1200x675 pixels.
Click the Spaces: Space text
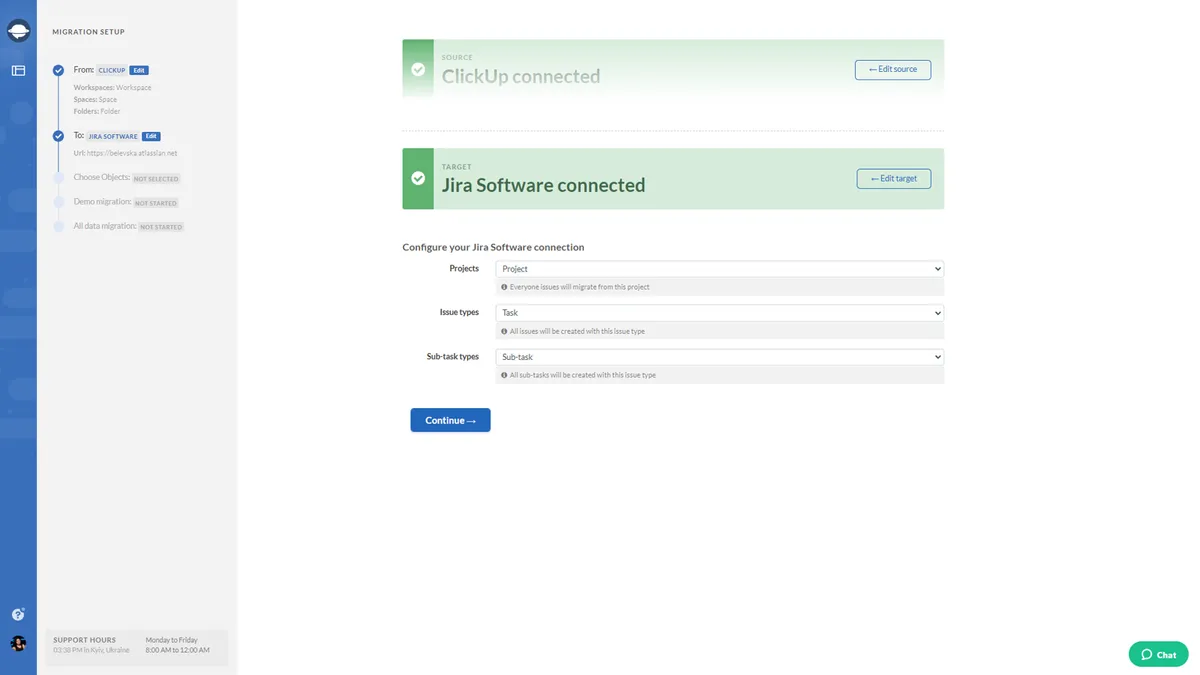tap(95, 100)
